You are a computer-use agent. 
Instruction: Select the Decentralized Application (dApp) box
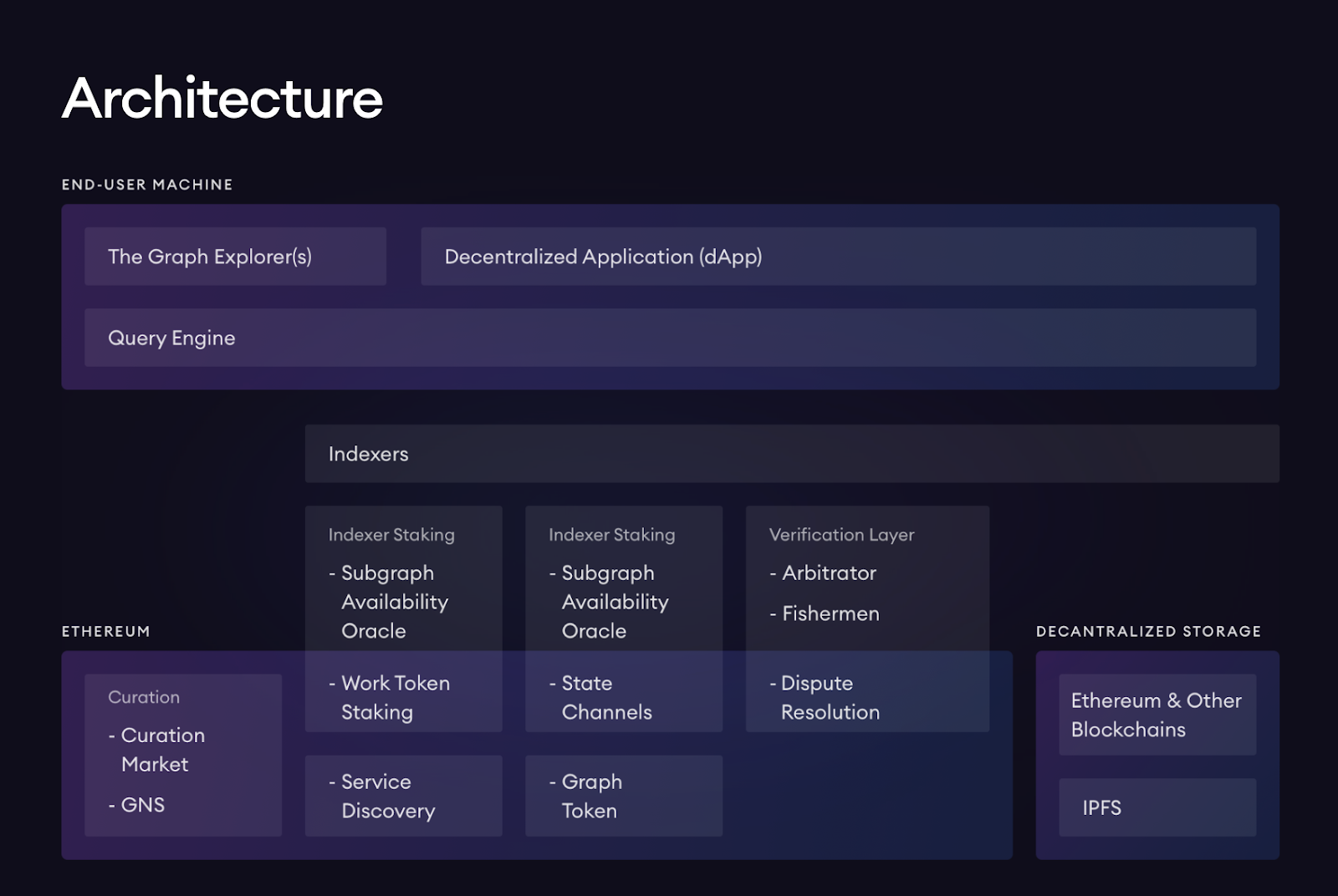click(838, 257)
